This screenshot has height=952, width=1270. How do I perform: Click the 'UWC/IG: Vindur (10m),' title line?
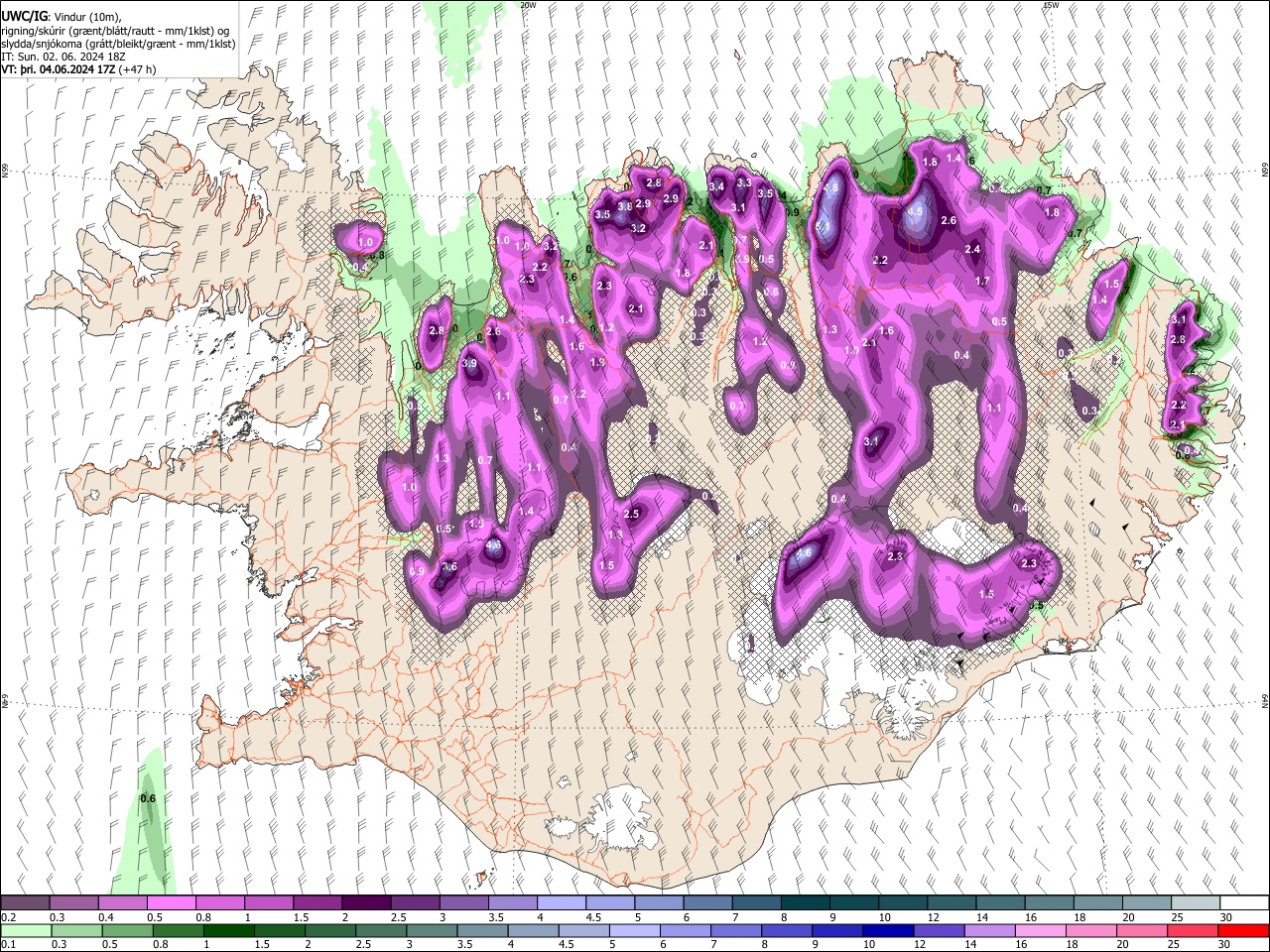point(61,18)
